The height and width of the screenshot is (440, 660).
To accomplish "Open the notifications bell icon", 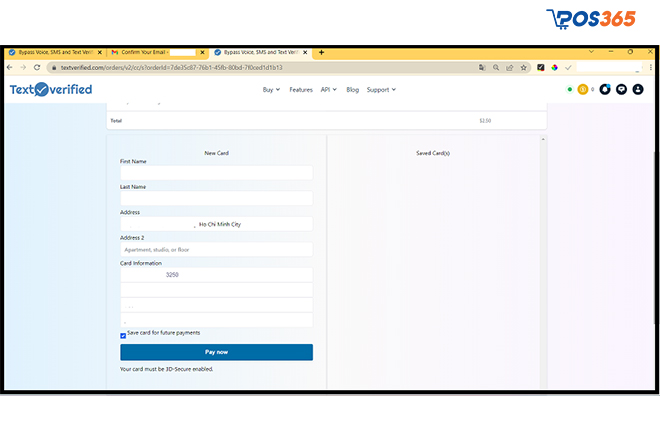I will (x=604, y=89).
